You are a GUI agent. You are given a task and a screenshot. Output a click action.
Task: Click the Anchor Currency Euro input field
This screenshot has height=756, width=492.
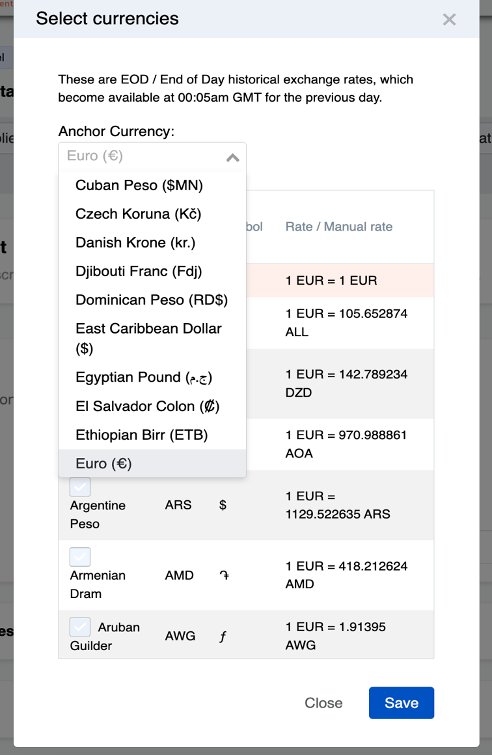tap(152, 156)
